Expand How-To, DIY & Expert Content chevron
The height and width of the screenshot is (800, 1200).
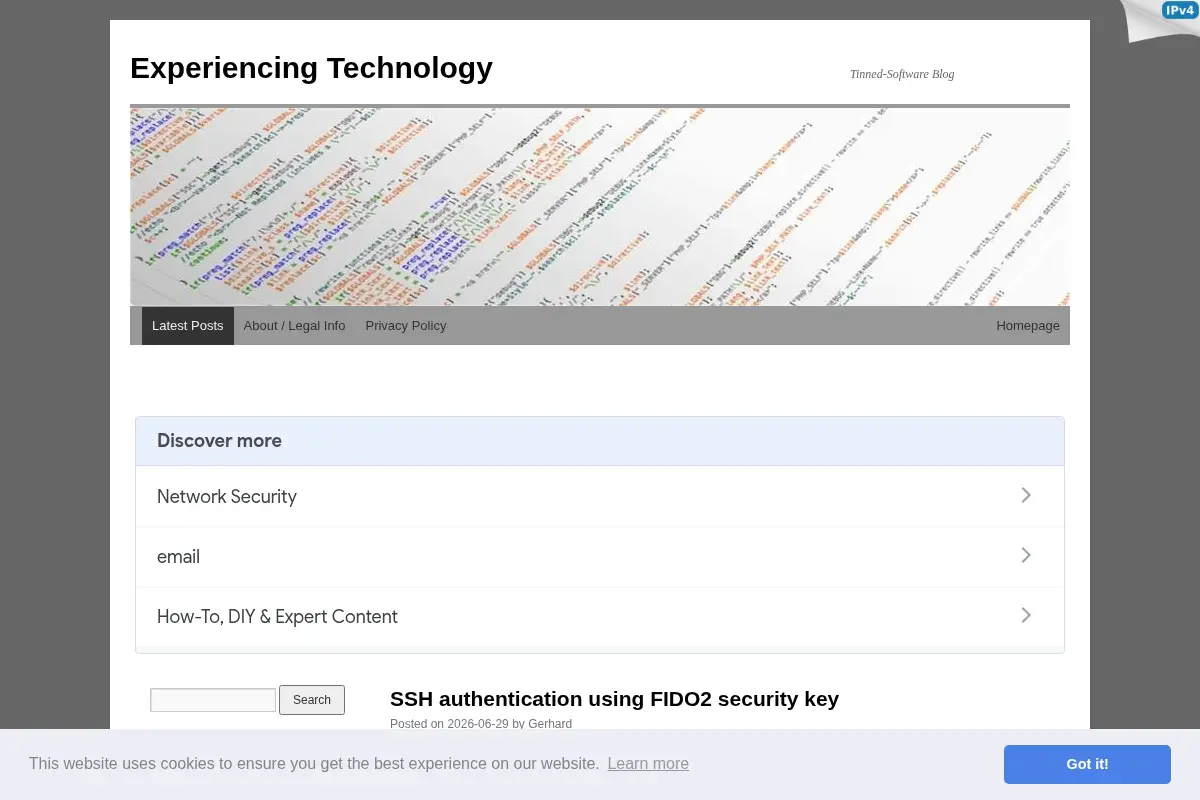pyautogui.click(x=1026, y=615)
